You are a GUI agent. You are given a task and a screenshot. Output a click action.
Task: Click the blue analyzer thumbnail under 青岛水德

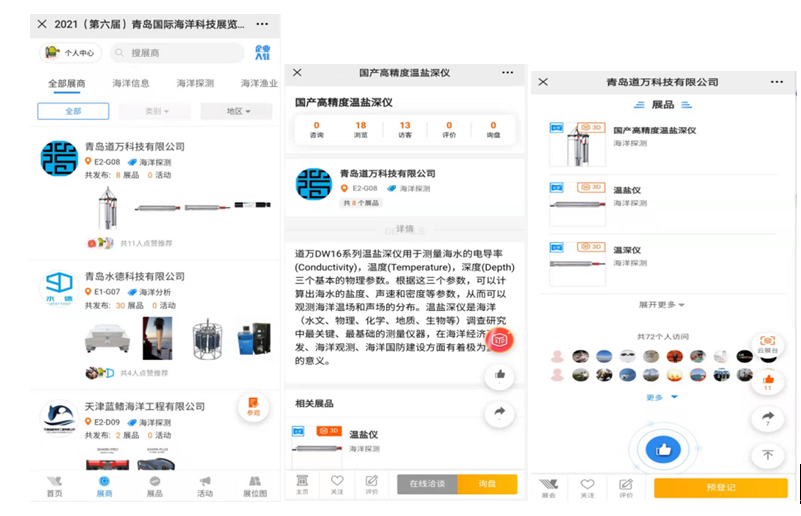254,338
